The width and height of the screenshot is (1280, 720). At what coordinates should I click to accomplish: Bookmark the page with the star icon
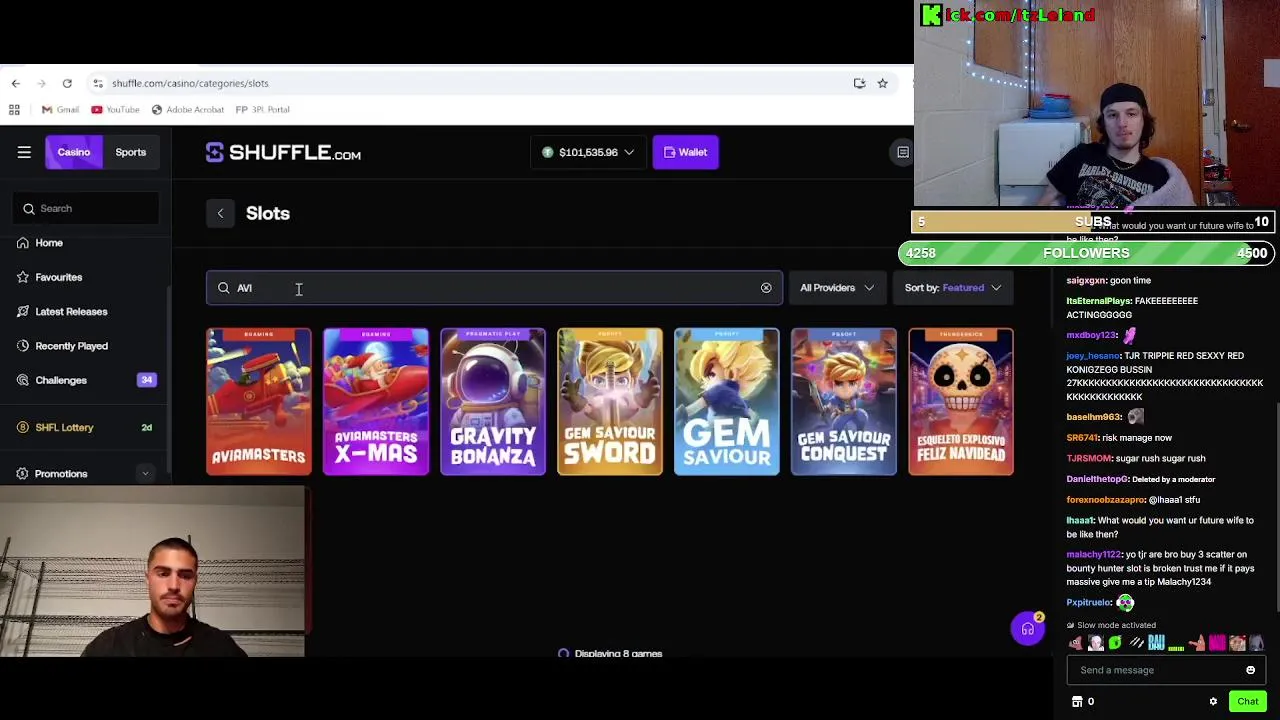[x=882, y=83]
